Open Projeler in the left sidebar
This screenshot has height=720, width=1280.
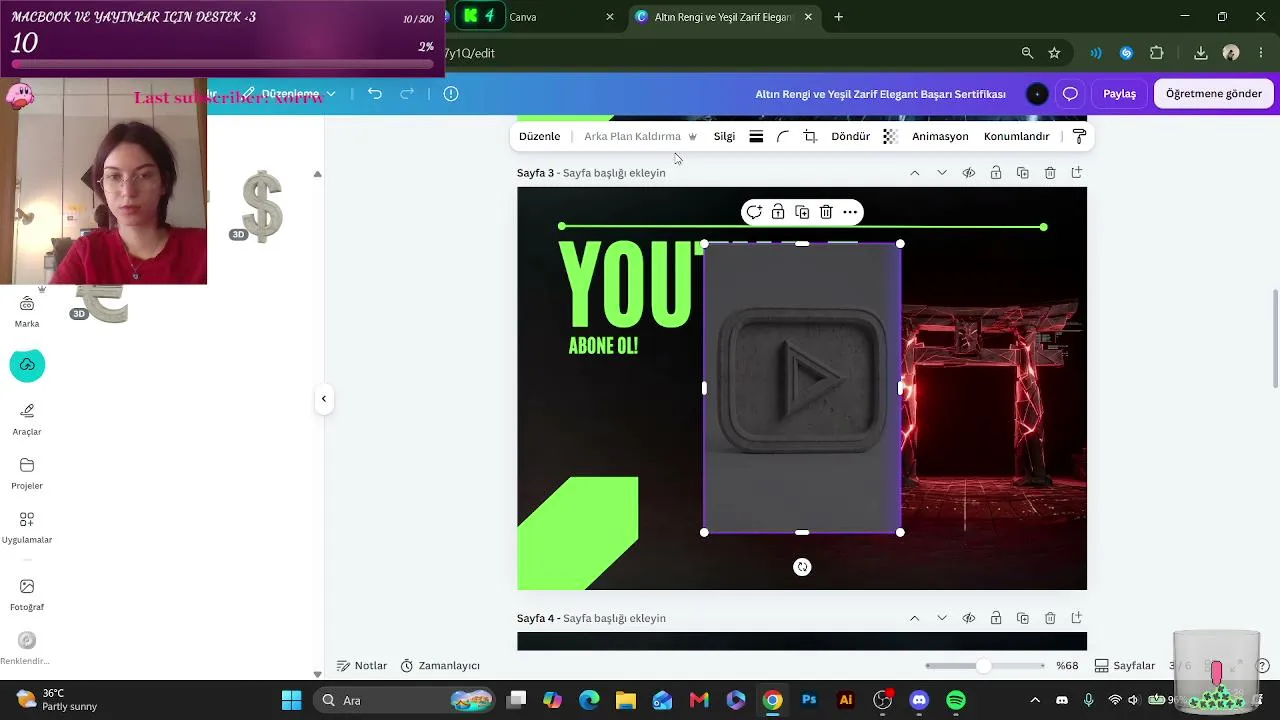pos(27,473)
